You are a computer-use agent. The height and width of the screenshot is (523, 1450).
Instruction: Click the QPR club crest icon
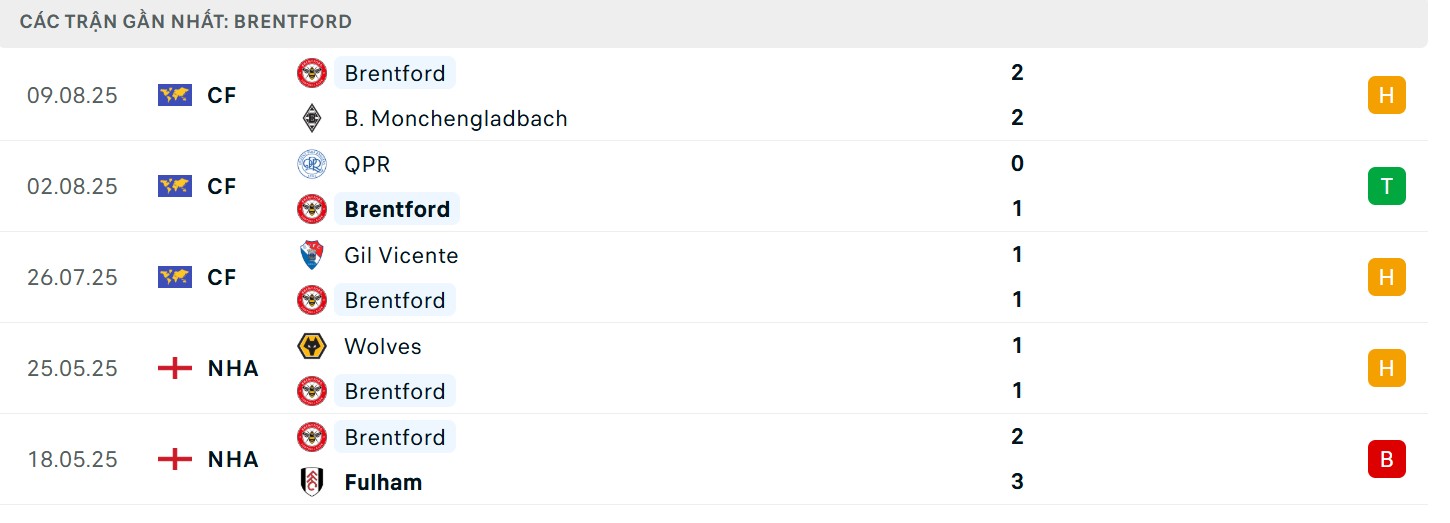coord(312,164)
